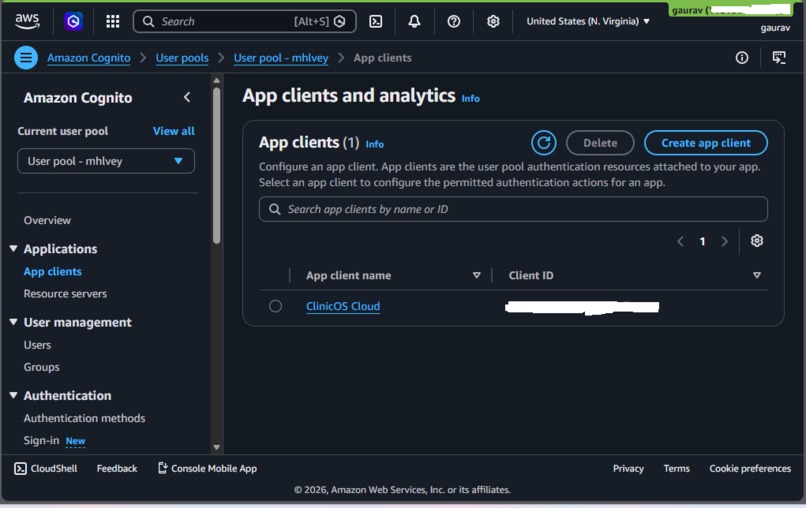Screen dimensions: 806x508
Task: Click the CloudShell footer icon
Action: (20, 468)
